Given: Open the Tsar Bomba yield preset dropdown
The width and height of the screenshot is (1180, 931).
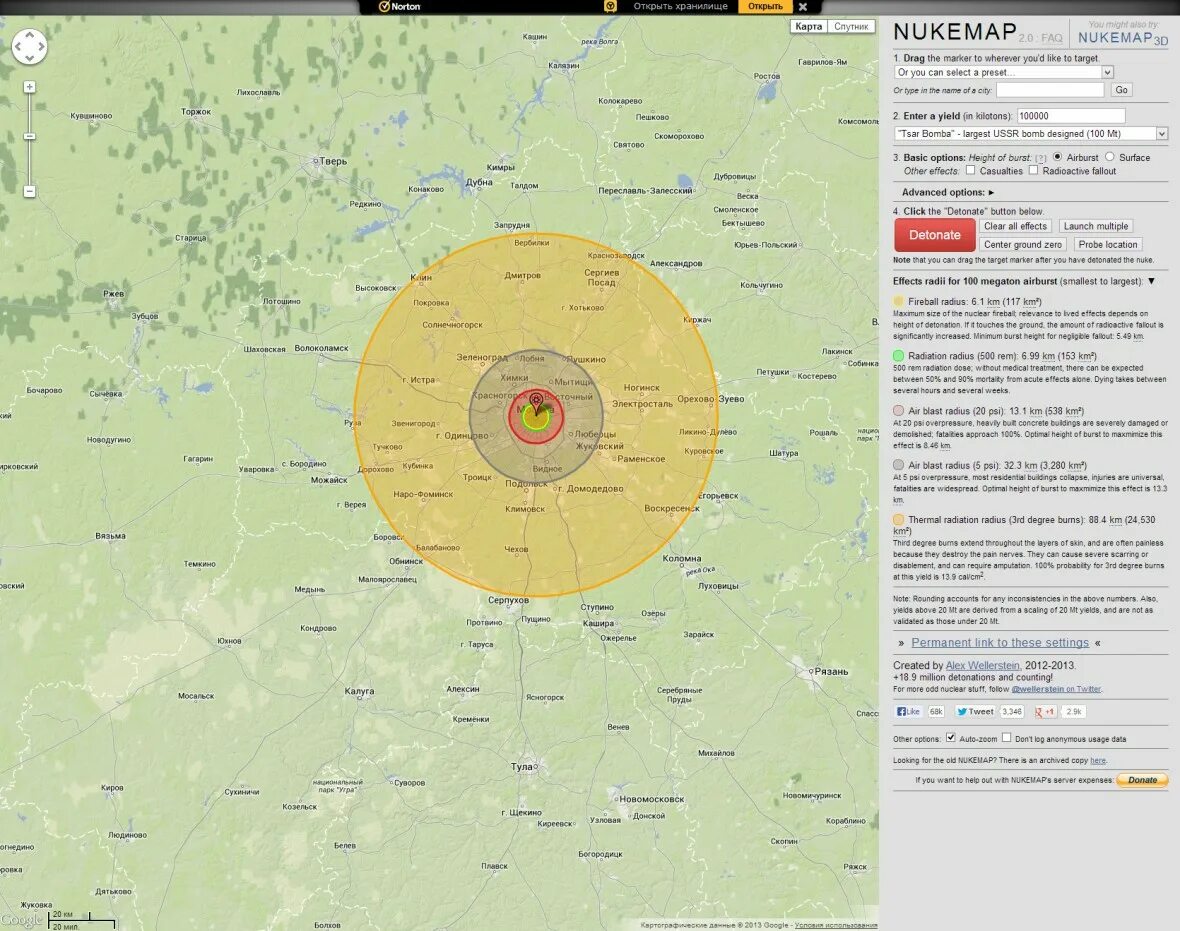Looking at the screenshot, I should [x=1030, y=134].
